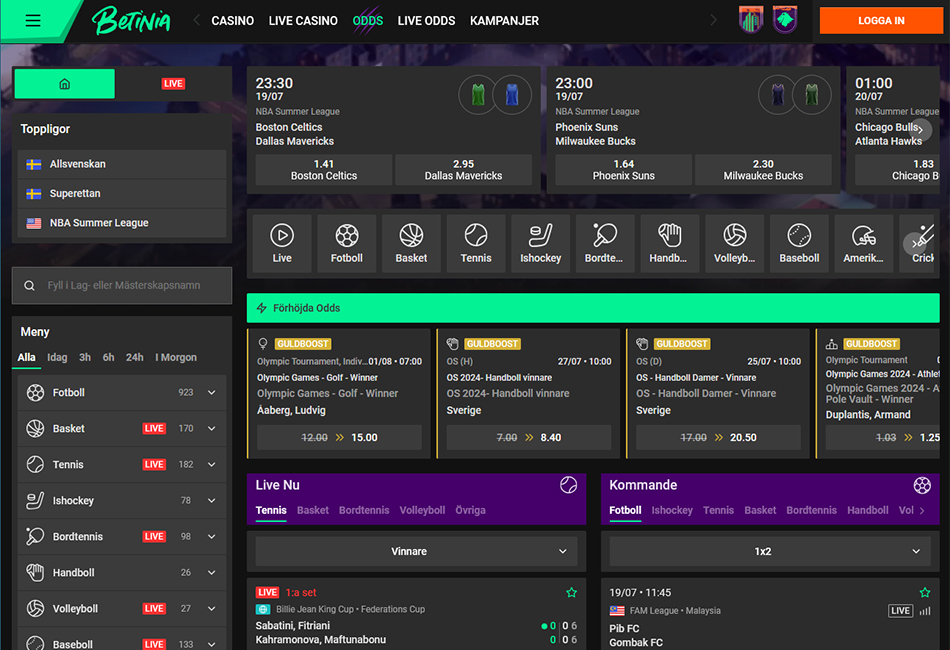The image size is (950, 650).
Task: Click the orange building badge icon
Action: 751,19
